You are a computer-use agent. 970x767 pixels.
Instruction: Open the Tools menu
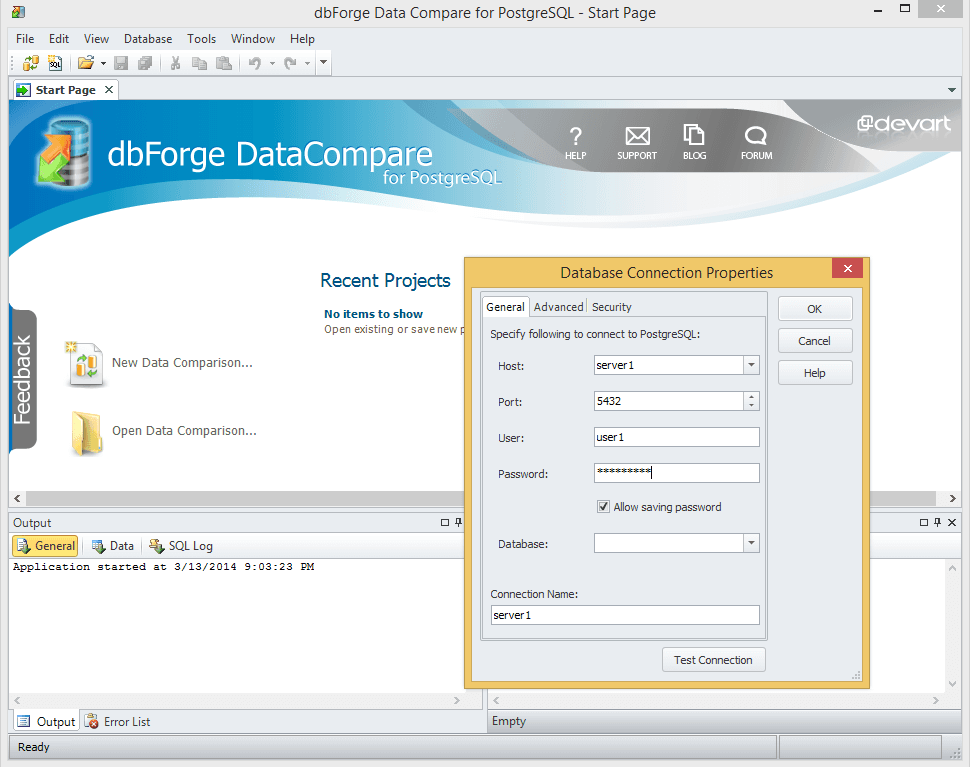[202, 38]
